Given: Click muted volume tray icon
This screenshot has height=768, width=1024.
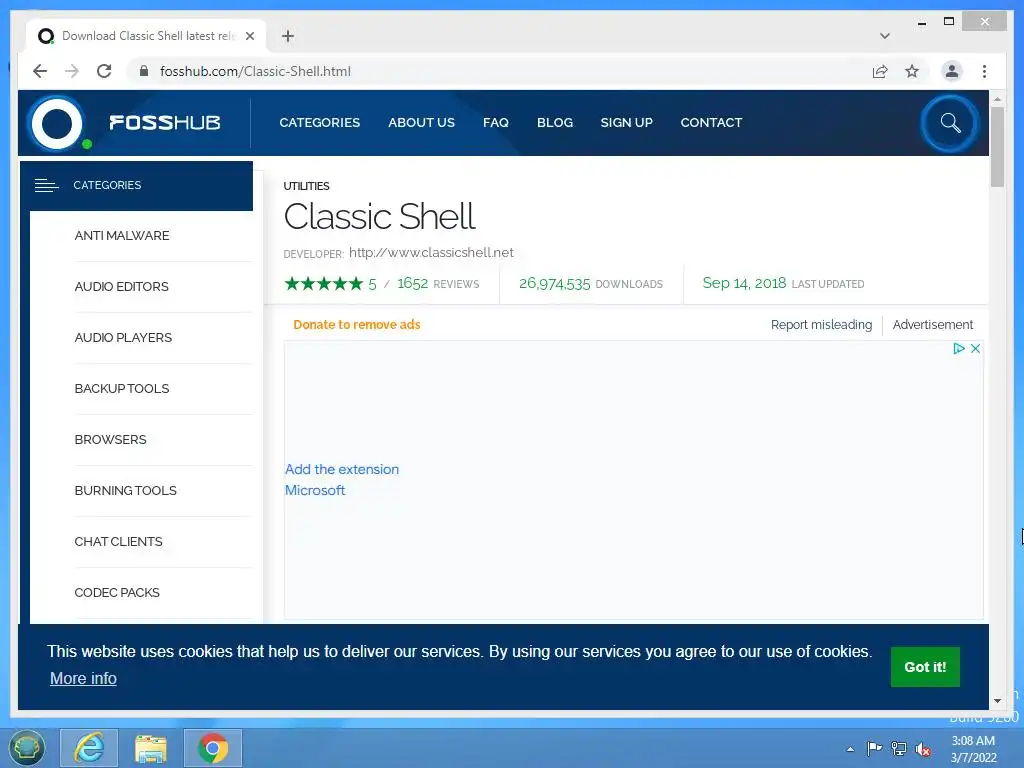Looking at the screenshot, I should tap(923, 749).
